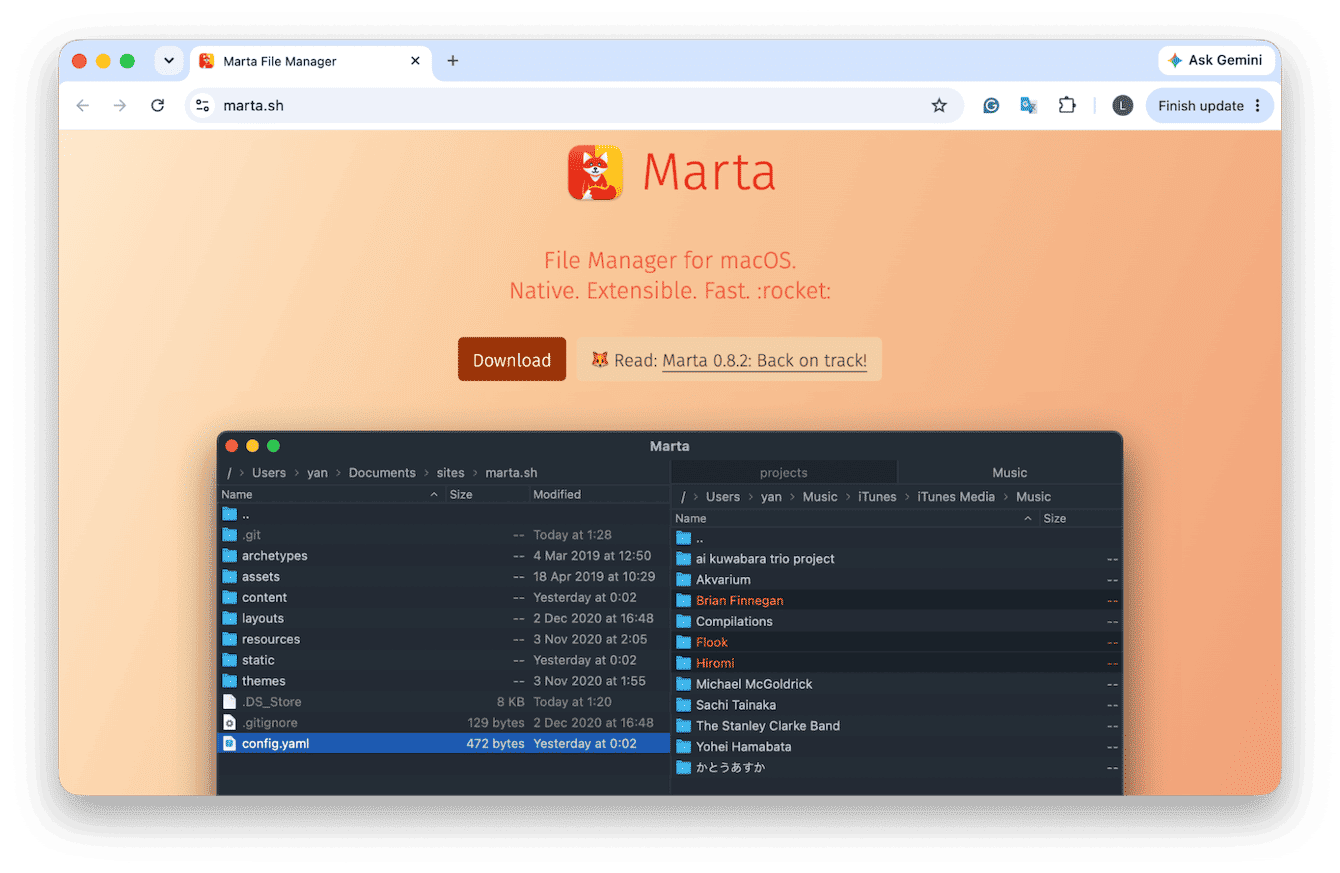Click the Yohei Hamabata folder name

tap(744, 747)
